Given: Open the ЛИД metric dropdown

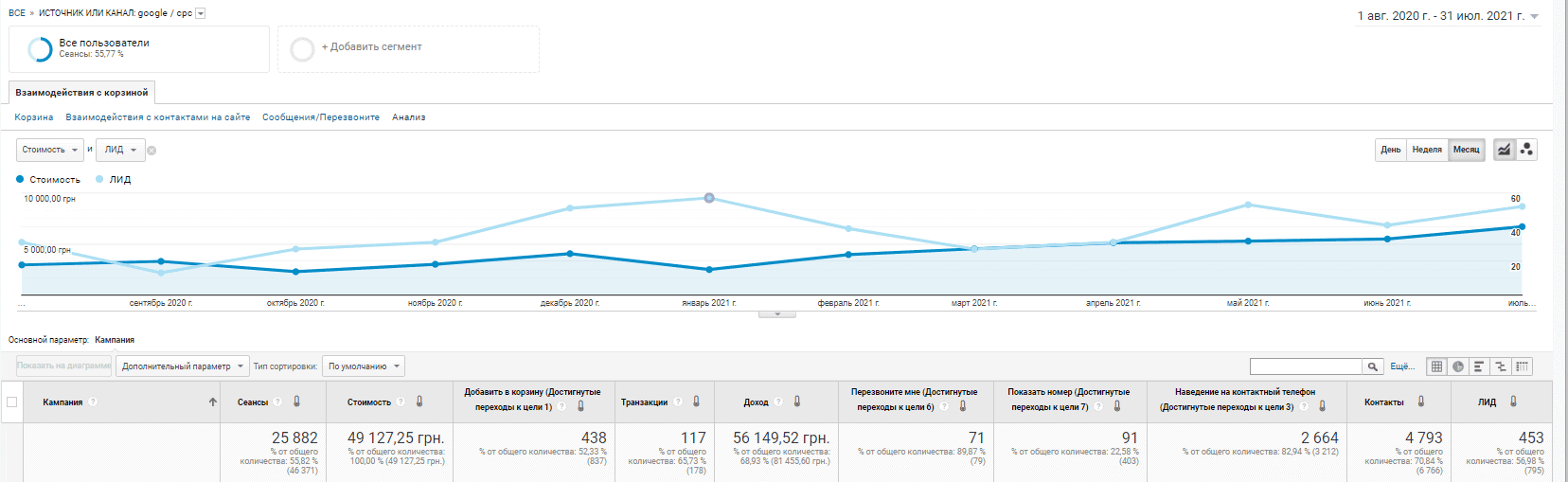Looking at the screenshot, I should (121, 150).
